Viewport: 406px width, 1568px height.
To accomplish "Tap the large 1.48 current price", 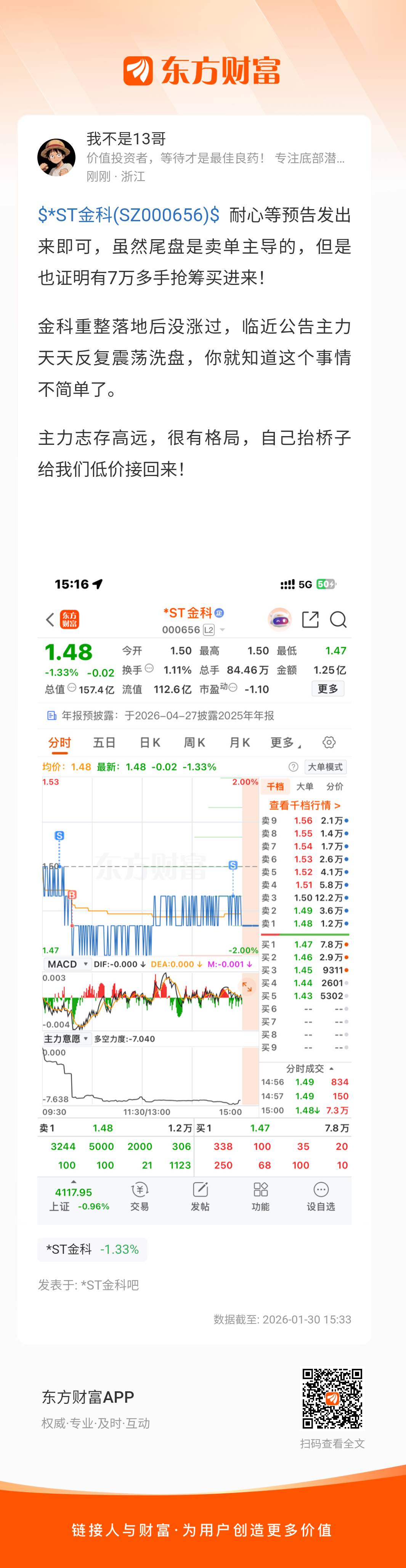I will pyautogui.click(x=68, y=652).
